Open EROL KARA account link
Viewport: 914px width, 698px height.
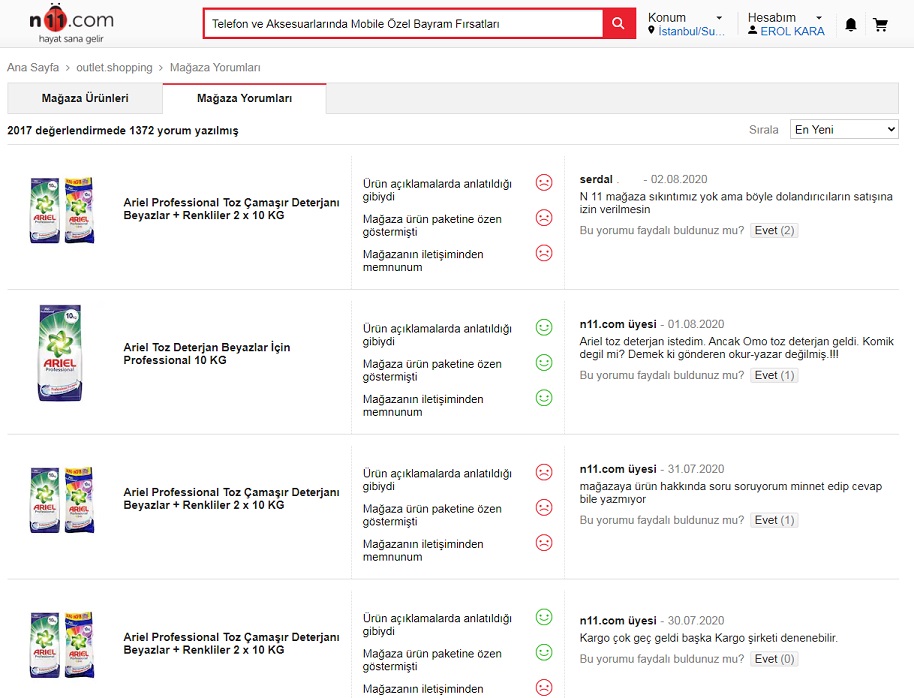tap(792, 31)
